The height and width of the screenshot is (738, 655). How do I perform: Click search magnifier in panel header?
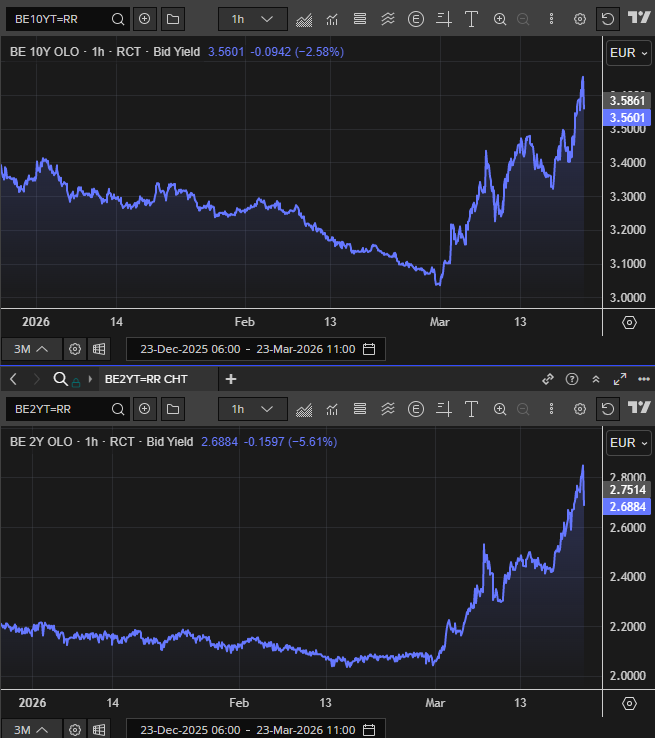(61, 378)
